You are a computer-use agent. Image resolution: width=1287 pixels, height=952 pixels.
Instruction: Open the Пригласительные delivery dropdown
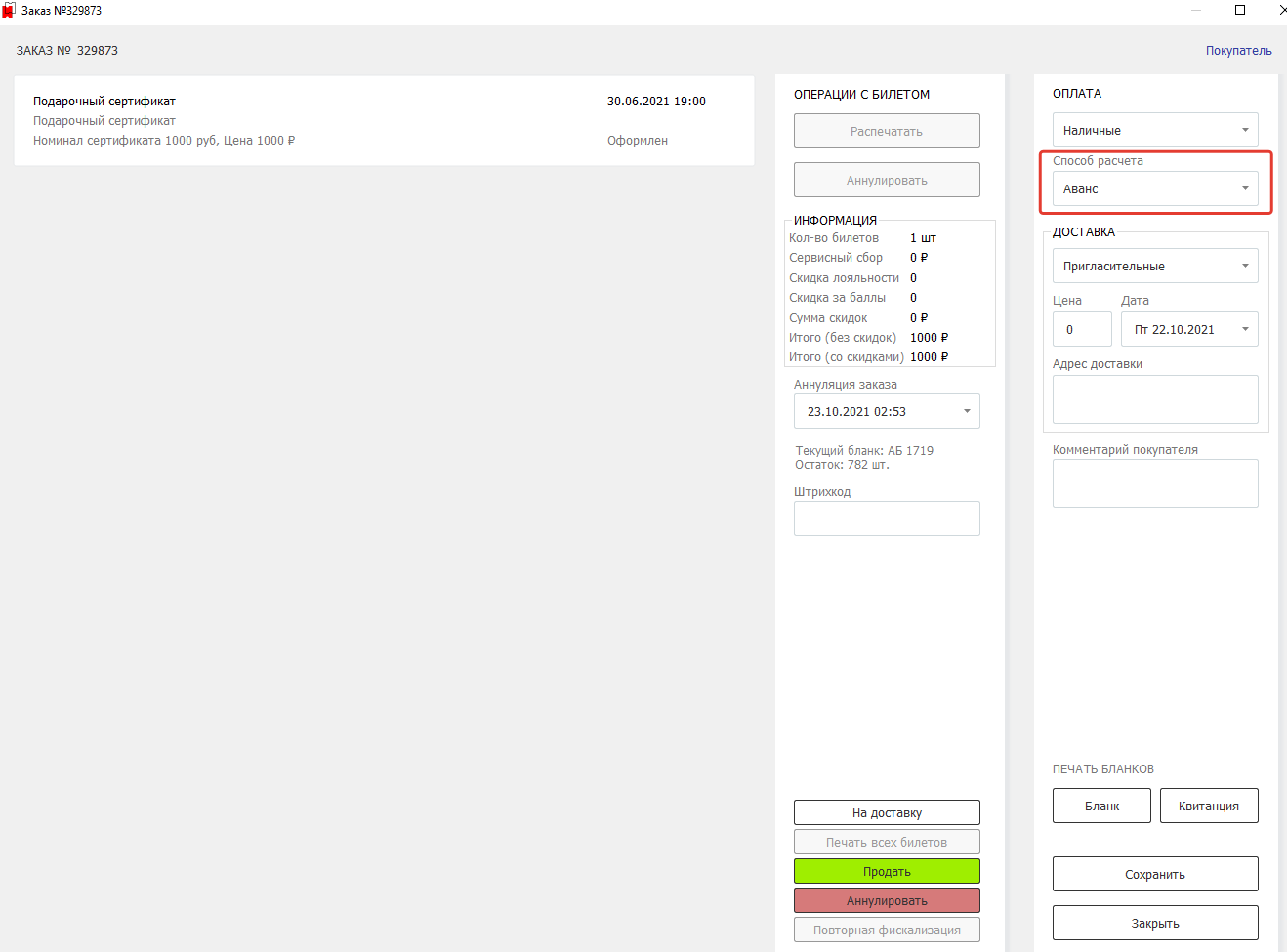coord(1154,266)
